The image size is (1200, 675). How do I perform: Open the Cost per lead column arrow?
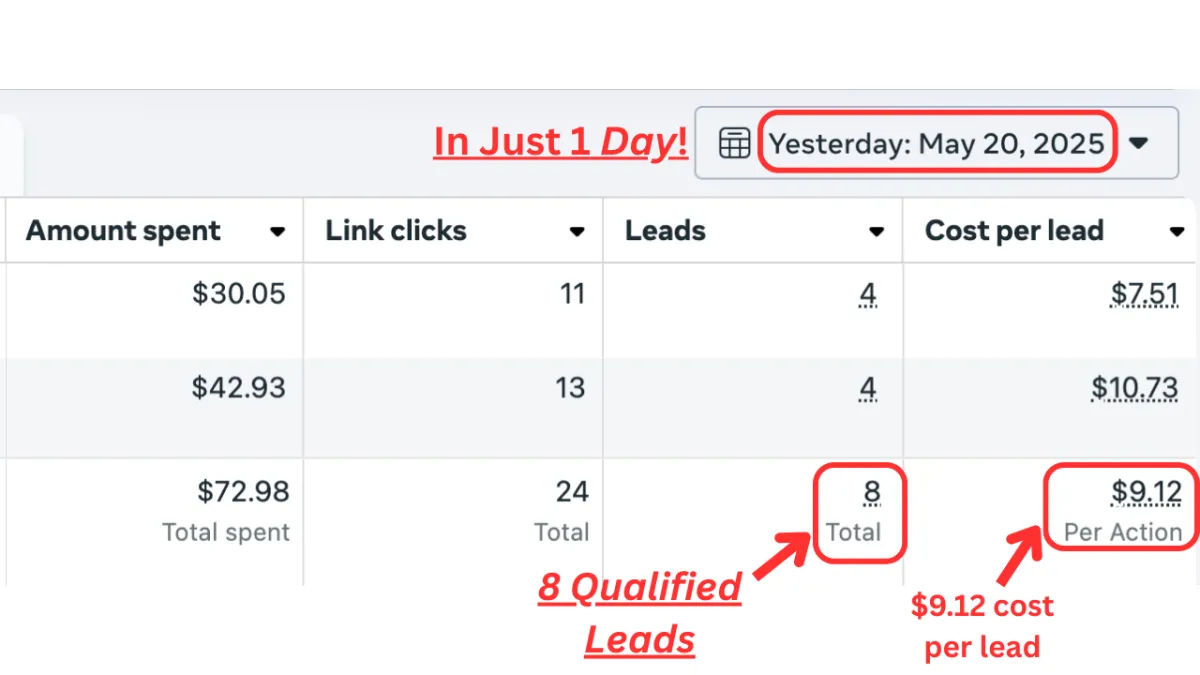pos(1177,232)
